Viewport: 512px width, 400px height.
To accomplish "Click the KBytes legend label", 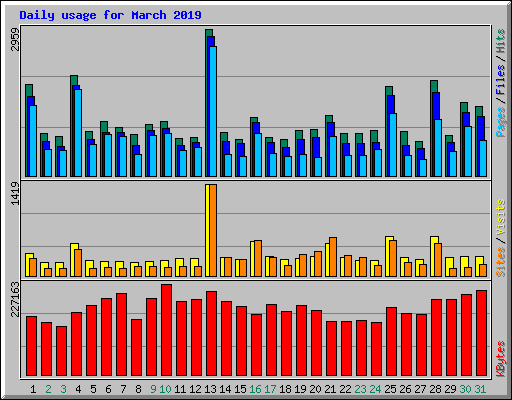I will point(501,359).
